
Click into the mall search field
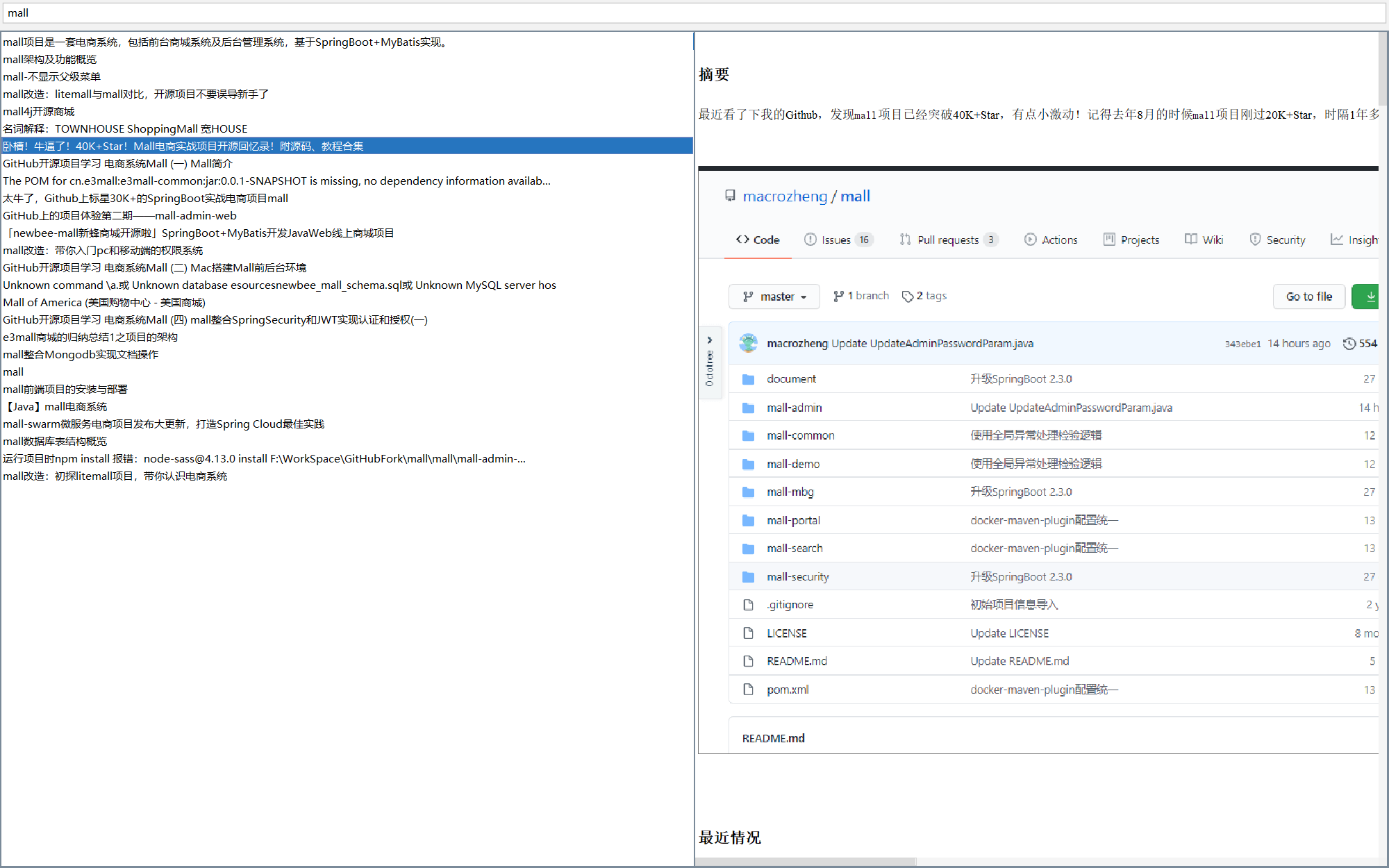click(x=694, y=12)
